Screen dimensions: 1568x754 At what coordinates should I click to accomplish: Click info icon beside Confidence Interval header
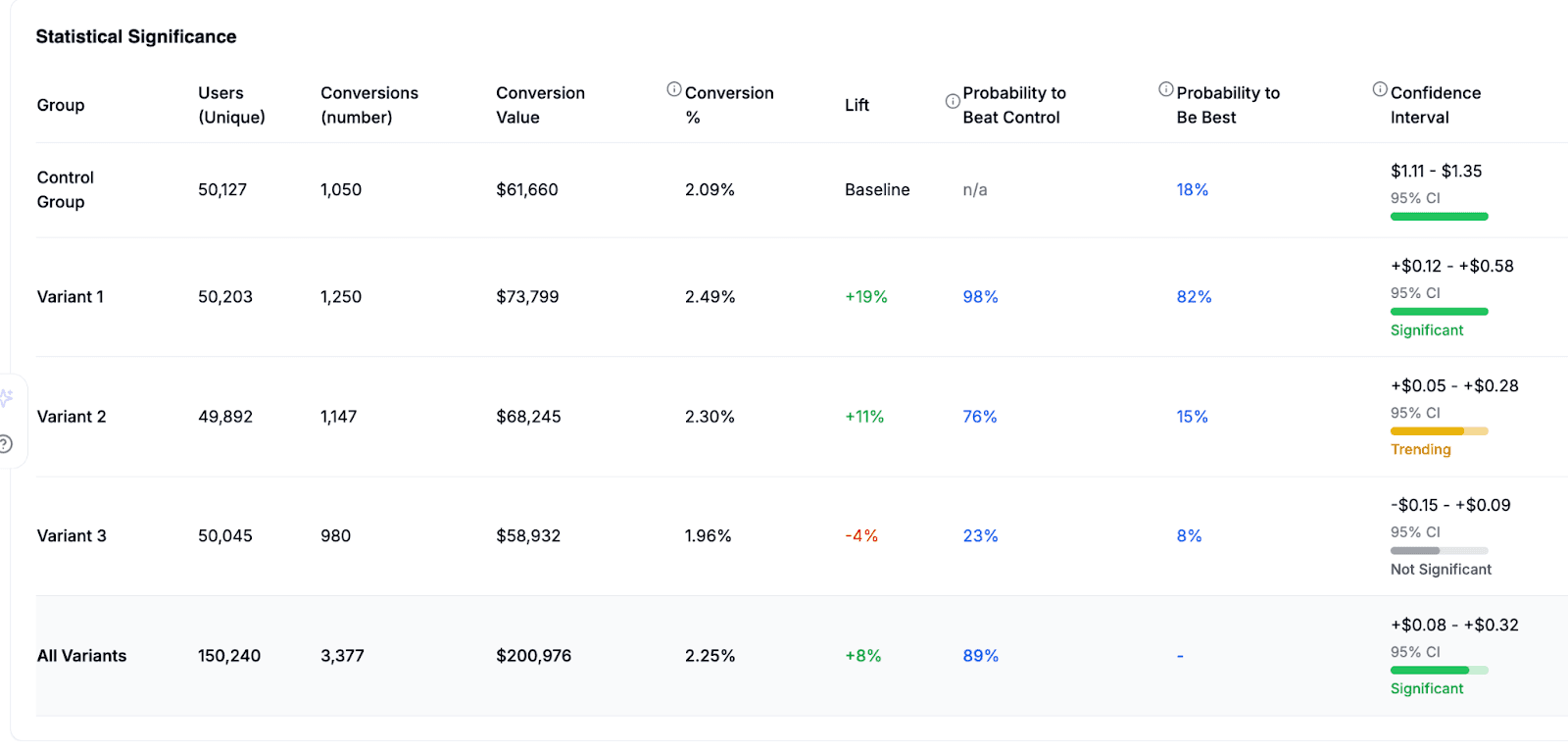coord(1380,89)
